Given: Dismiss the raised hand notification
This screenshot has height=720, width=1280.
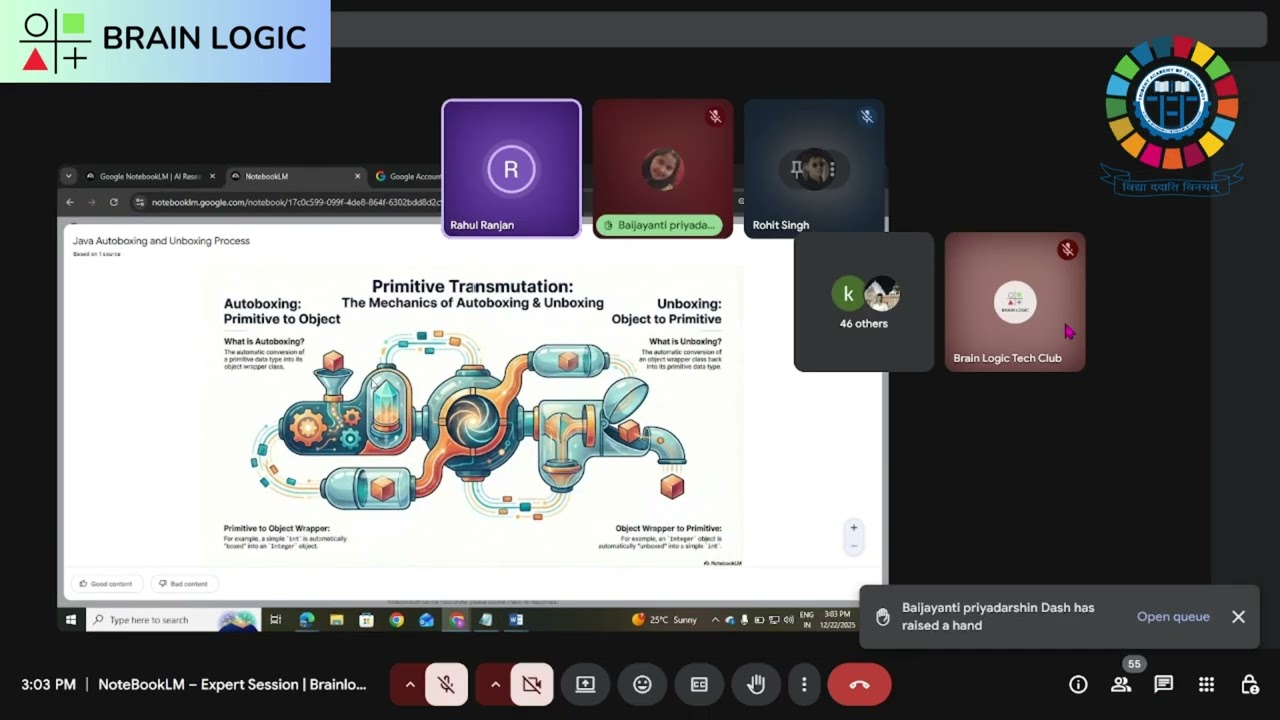Looking at the screenshot, I should tap(1238, 617).
